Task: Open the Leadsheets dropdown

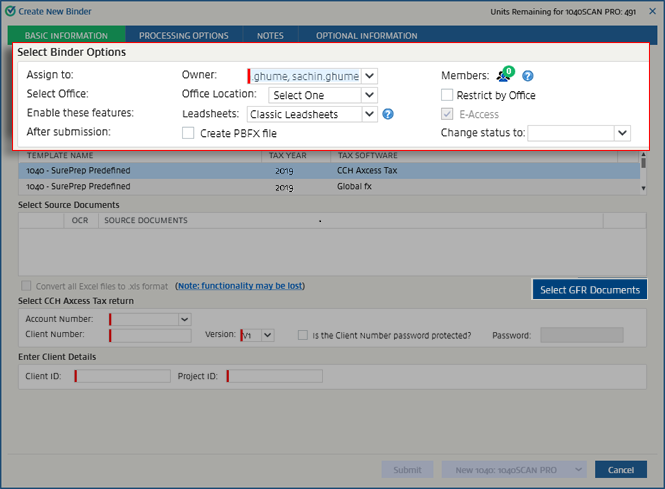Action: [x=369, y=114]
